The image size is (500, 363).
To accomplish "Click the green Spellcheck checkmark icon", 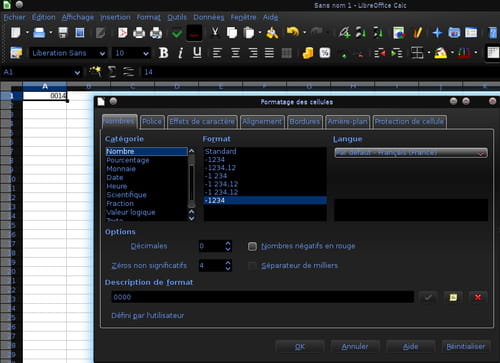I will click(x=177, y=33).
